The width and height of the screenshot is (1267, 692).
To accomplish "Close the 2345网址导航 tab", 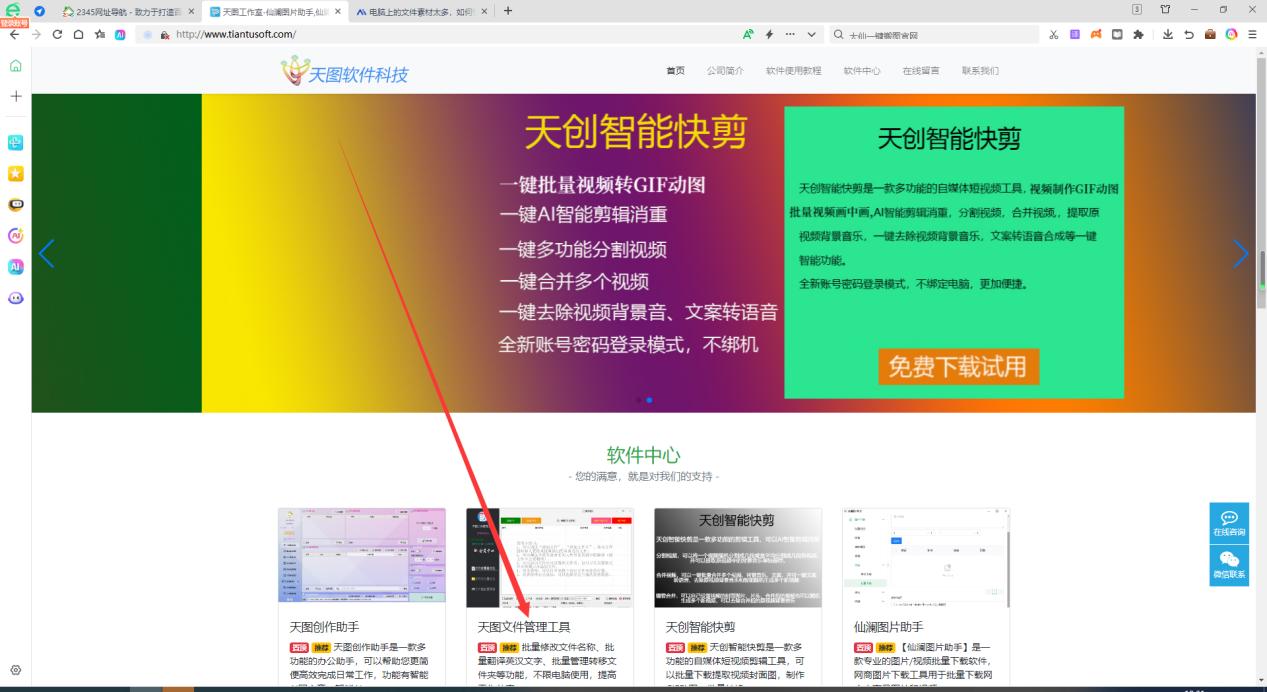I will (191, 11).
